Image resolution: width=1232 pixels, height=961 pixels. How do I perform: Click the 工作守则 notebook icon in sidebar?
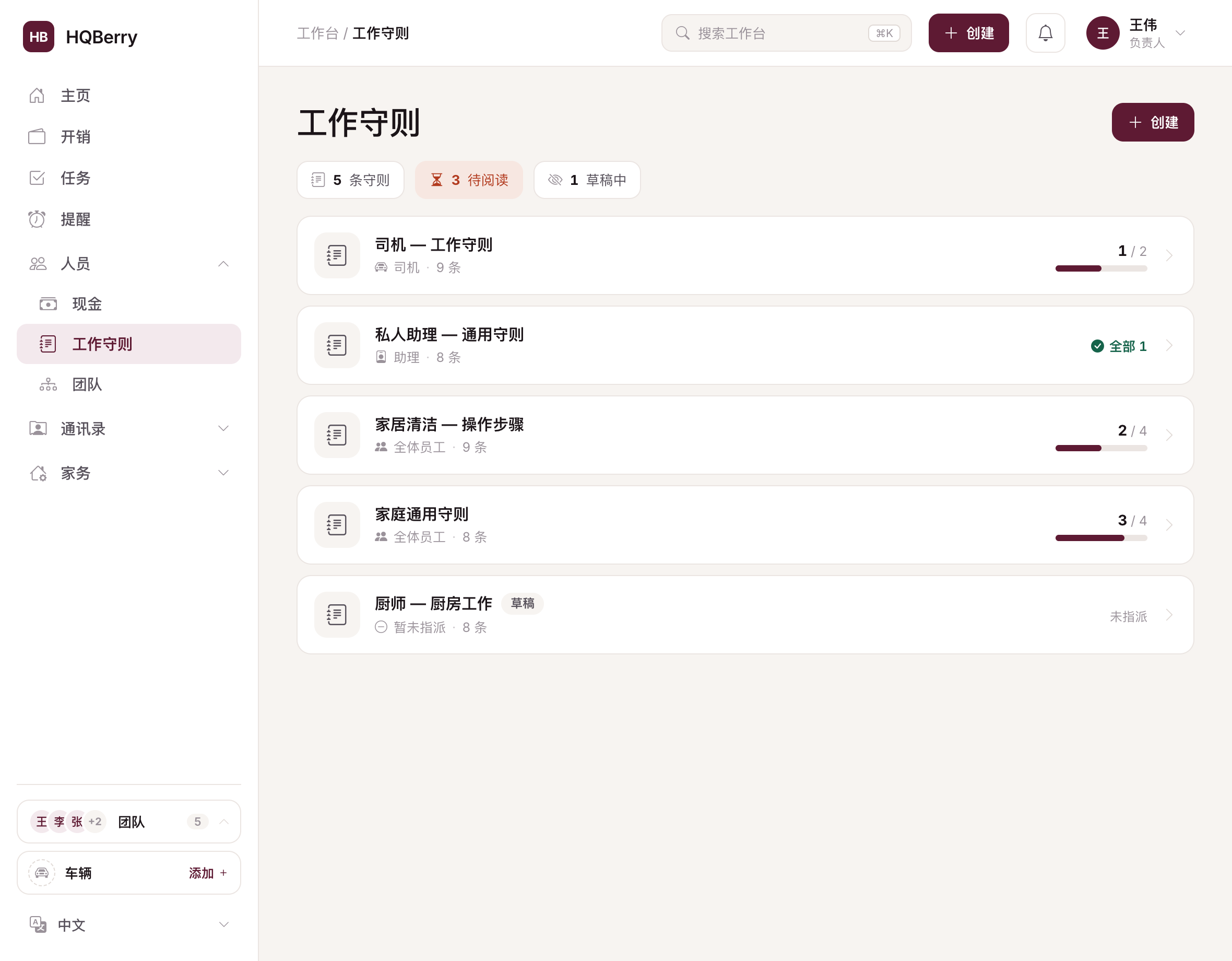48,344
